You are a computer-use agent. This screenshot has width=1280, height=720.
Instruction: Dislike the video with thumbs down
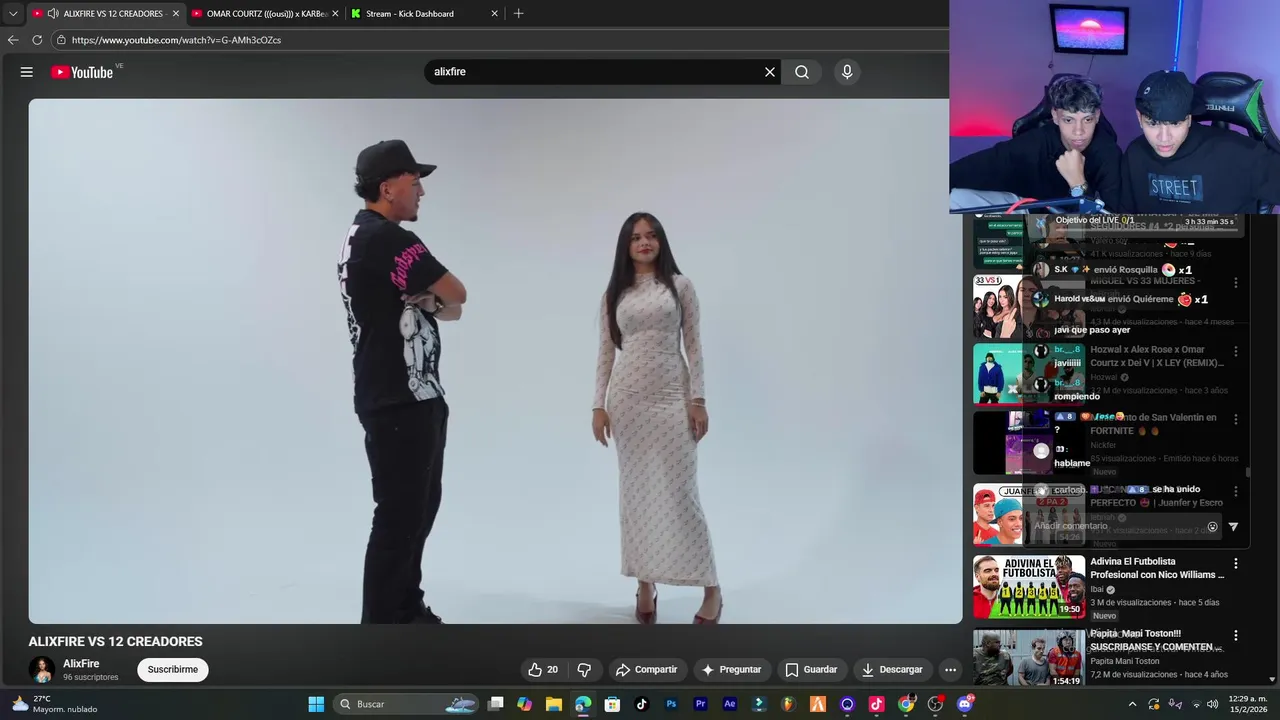(x=585, y=670)
